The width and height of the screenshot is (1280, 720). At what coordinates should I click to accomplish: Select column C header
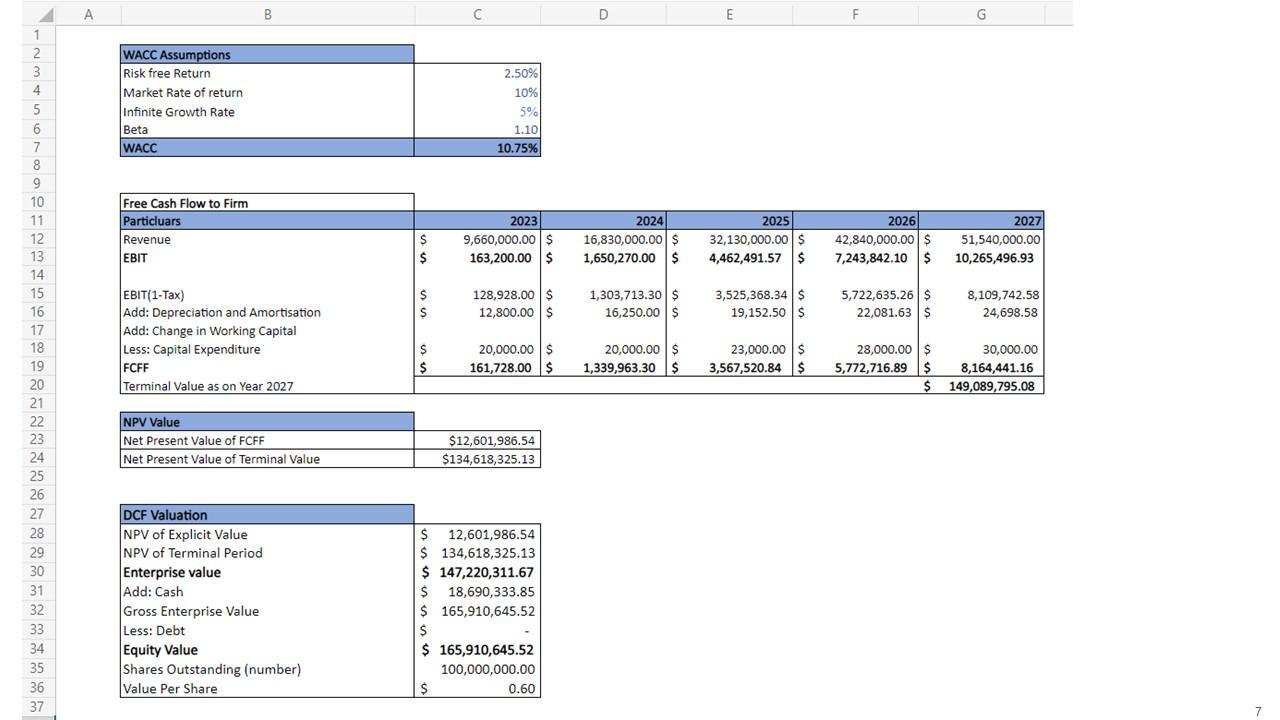pyautogui.click(x=477, y=15)
